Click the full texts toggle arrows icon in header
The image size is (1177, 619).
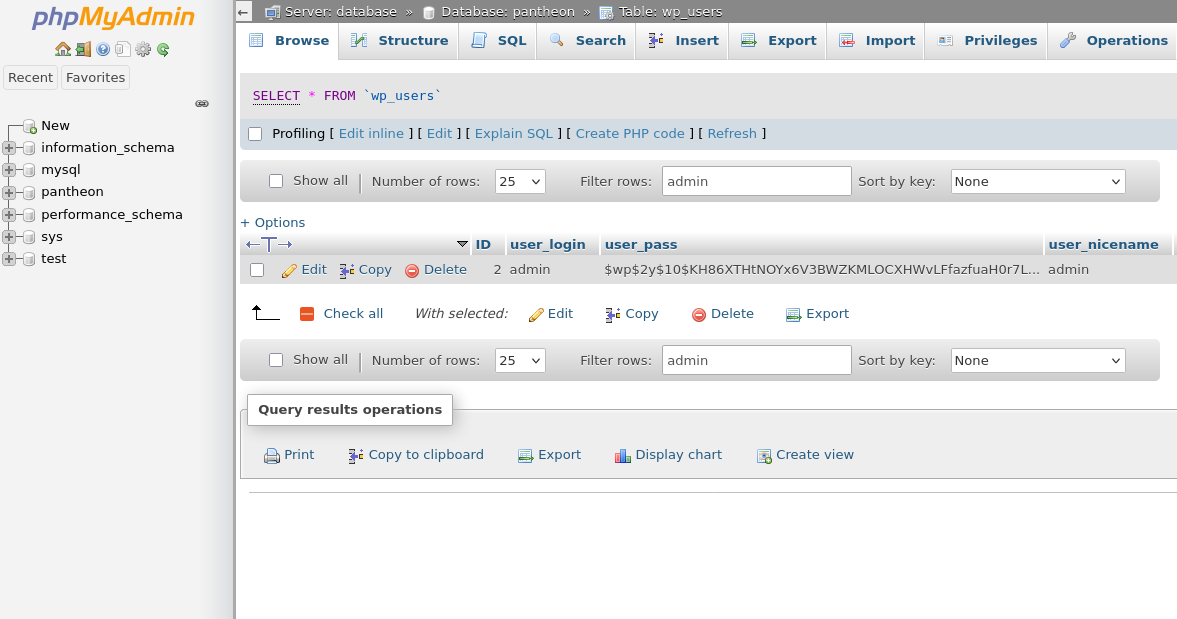tap(269, 245)
